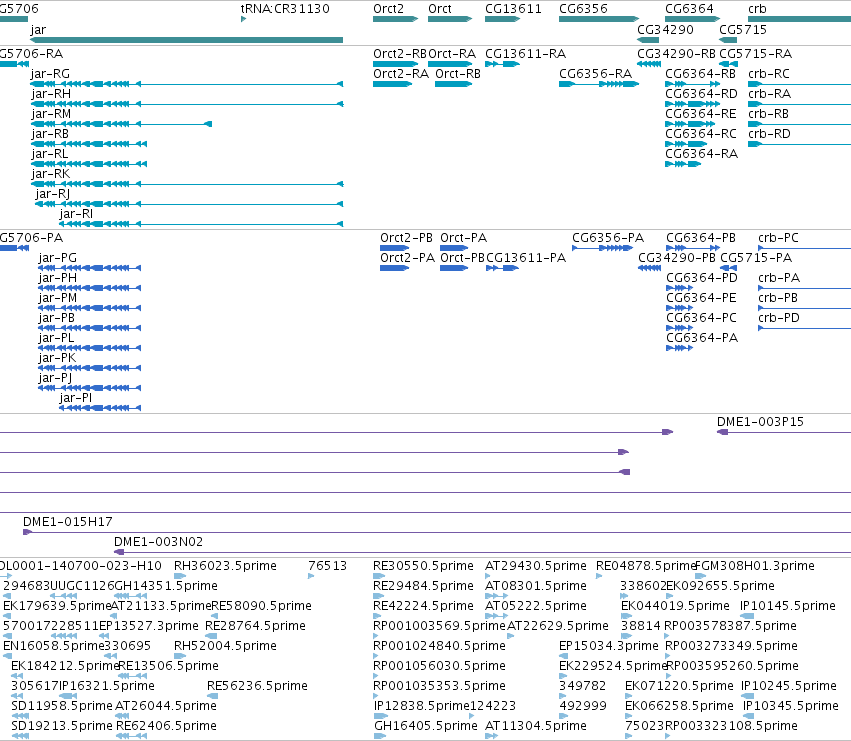Open protein label CG5715-PA
Image resolution: width=851 pixels, height=741 pixels.
[x=756, y=257]
